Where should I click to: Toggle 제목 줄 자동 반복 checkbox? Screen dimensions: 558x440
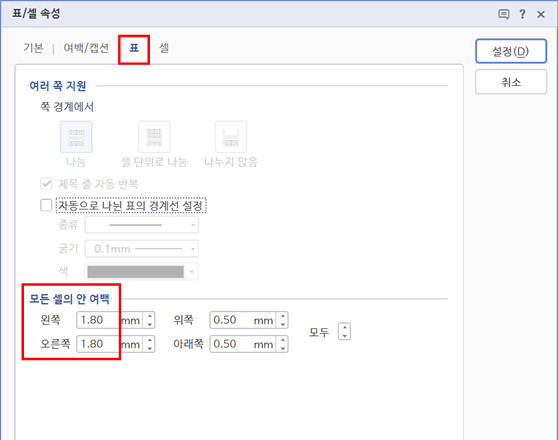click(x=46, y=184)
